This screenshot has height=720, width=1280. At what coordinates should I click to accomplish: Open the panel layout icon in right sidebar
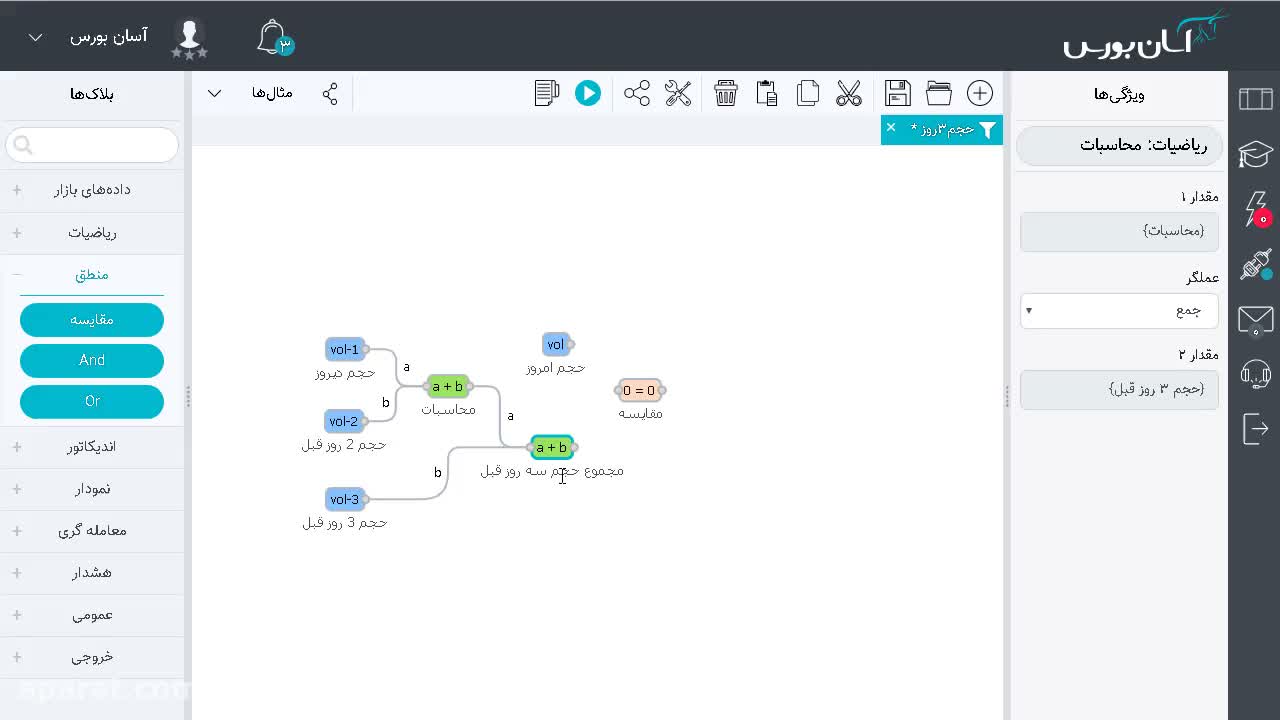pos(1256,98)
